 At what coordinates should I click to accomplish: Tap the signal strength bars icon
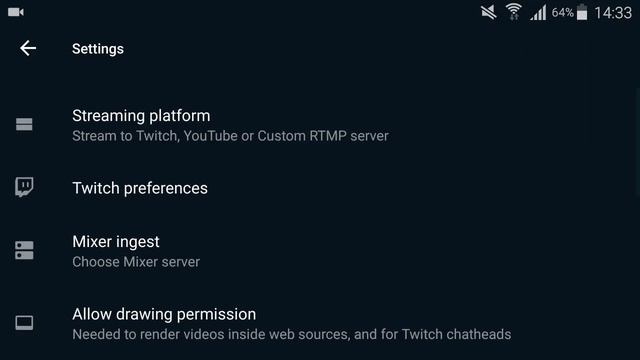click(x=538, y=13)
